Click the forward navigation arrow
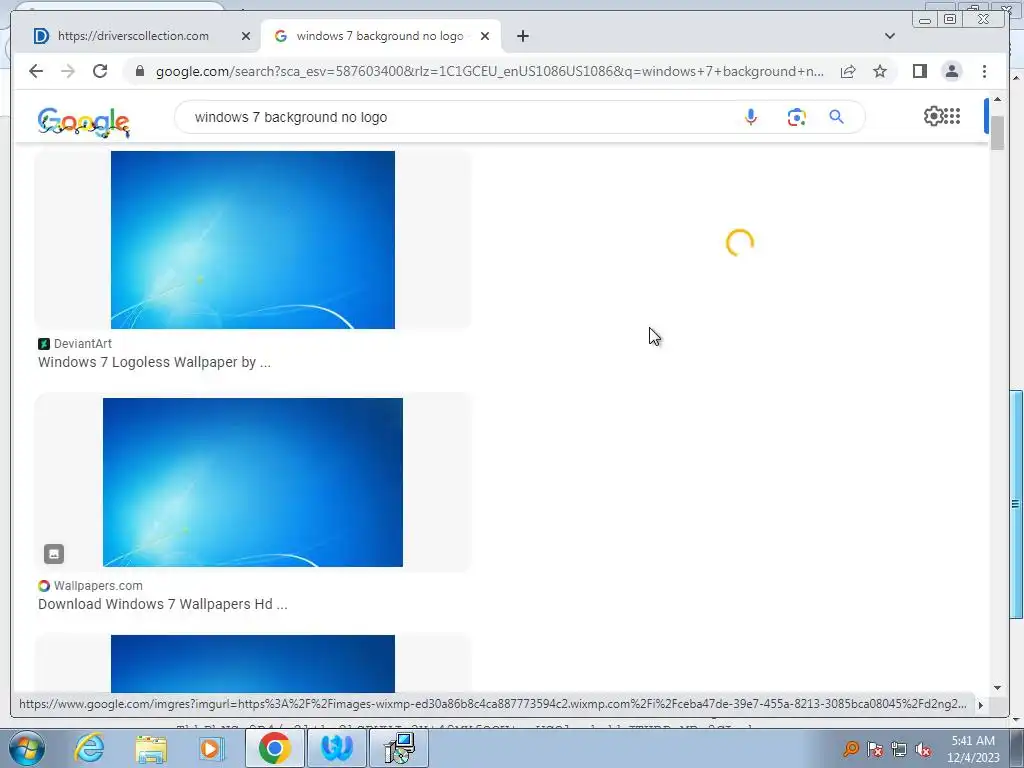1024x768 pixels. point(68,71)
